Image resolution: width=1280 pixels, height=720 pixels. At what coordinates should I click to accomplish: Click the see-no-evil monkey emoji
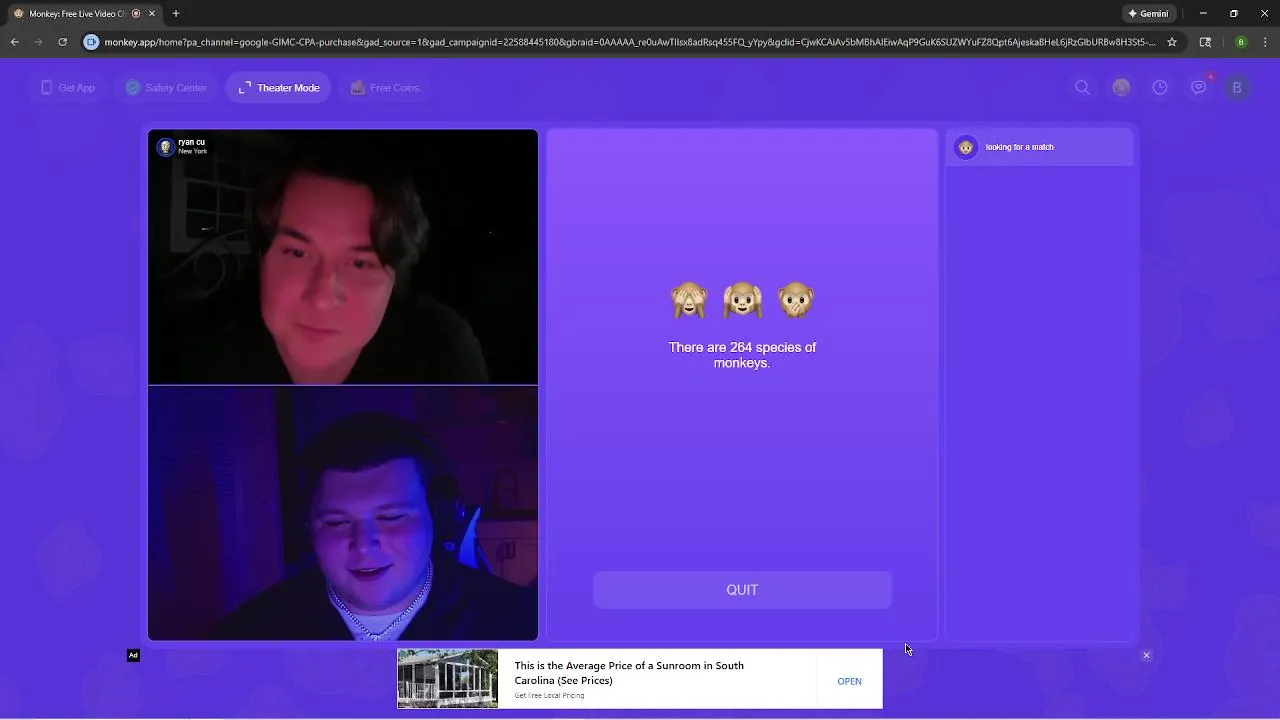(689, 300)
